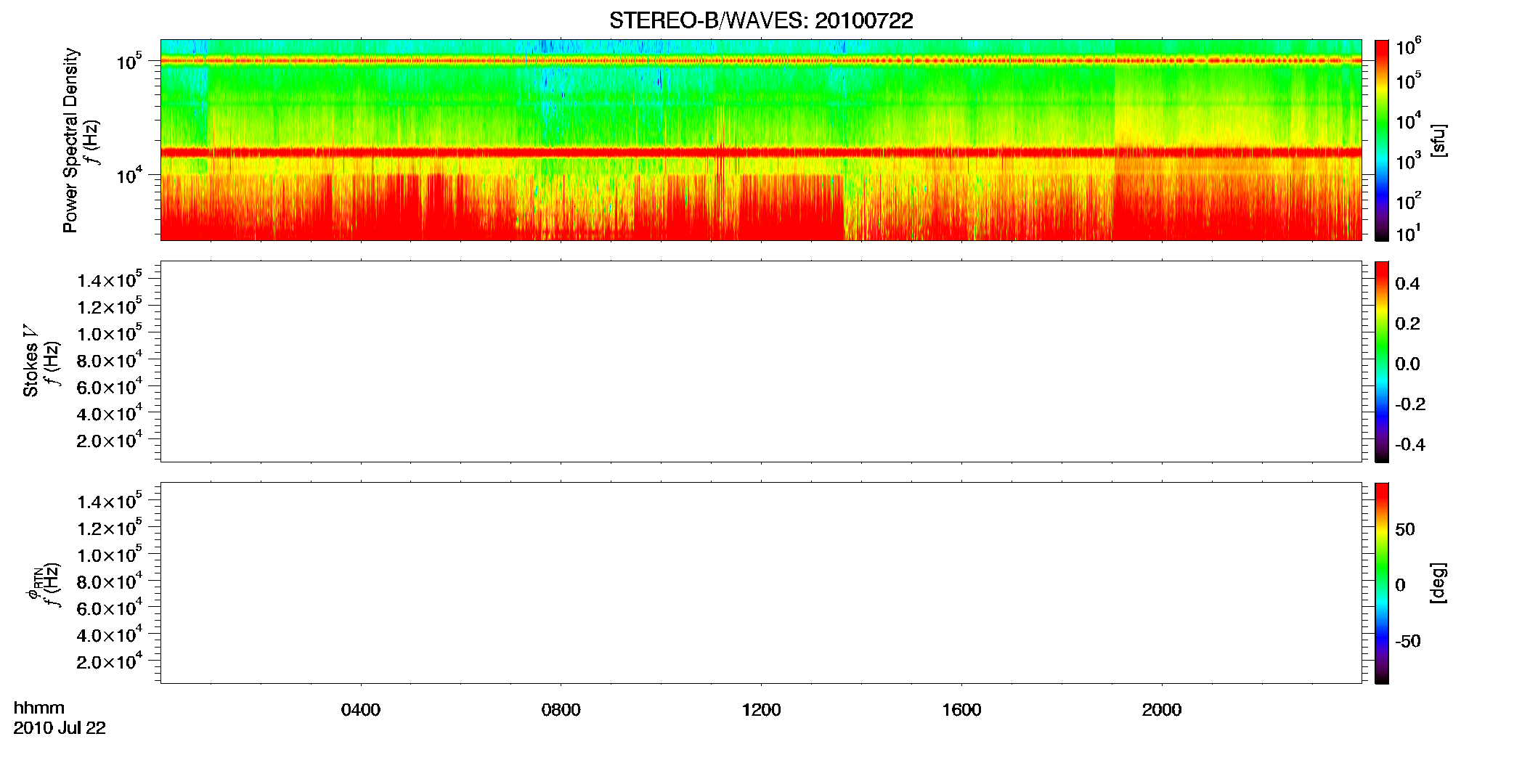Click the [deg] unit label
This screenshot has height=784, width=1522.
[x=1438, y=583]
